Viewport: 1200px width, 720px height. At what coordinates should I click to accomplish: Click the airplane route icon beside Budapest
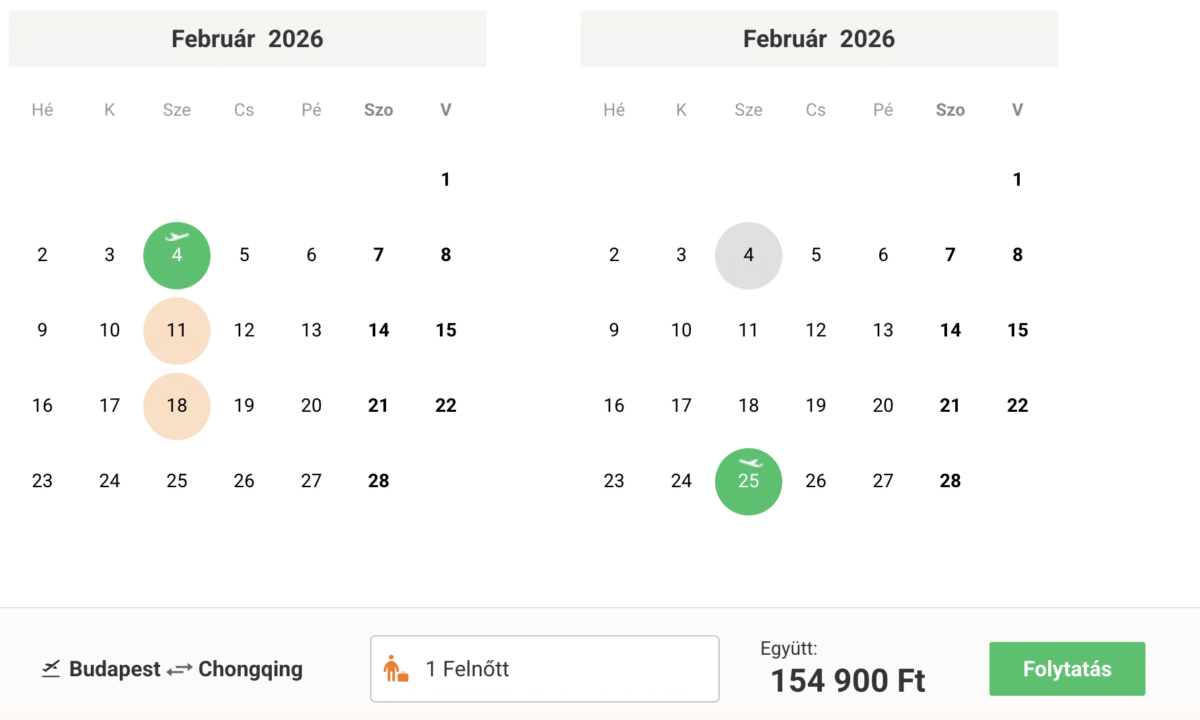coord(51,669)
